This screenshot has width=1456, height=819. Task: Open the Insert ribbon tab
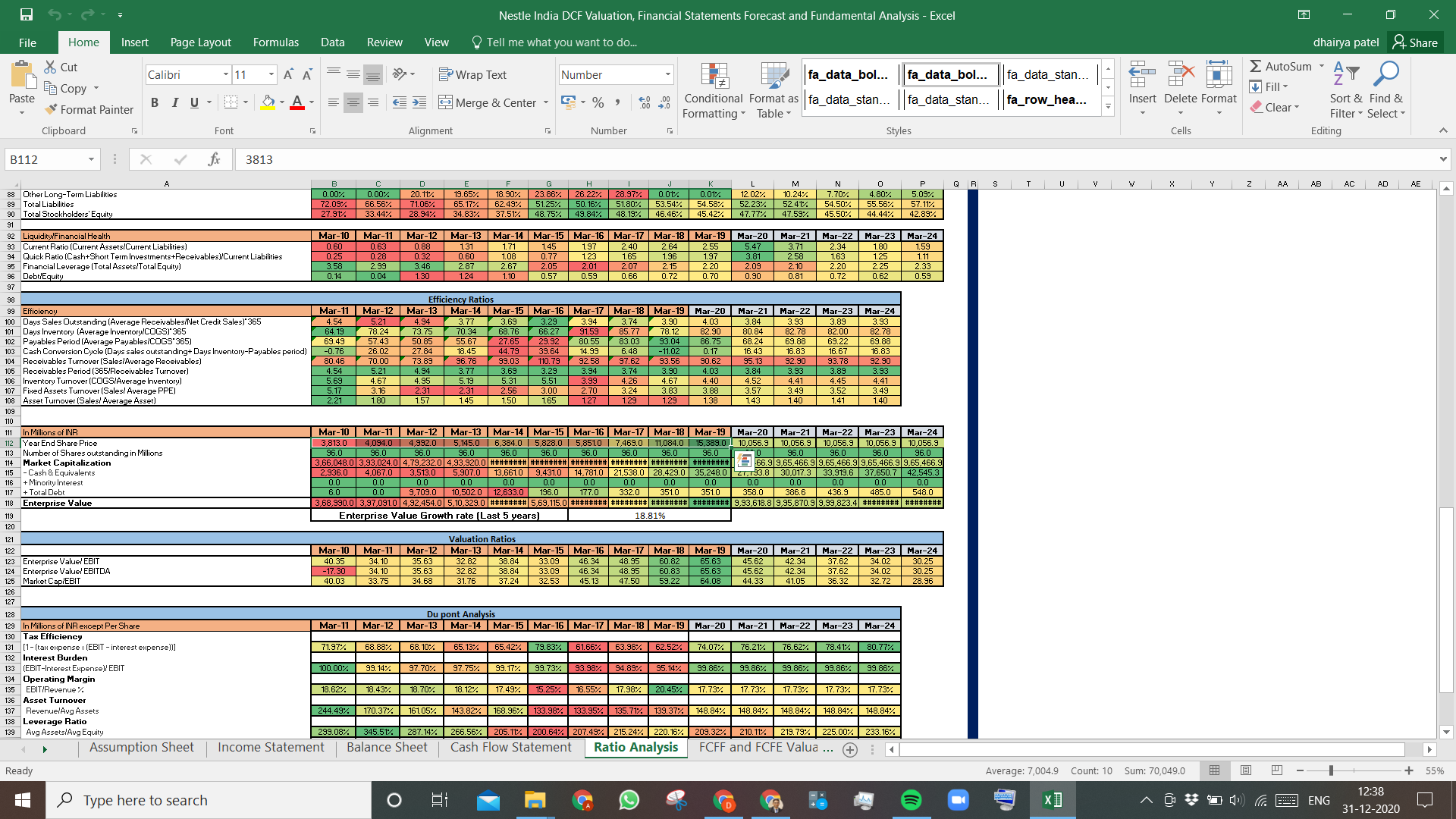pyautogui.click(x=134, y=42)
